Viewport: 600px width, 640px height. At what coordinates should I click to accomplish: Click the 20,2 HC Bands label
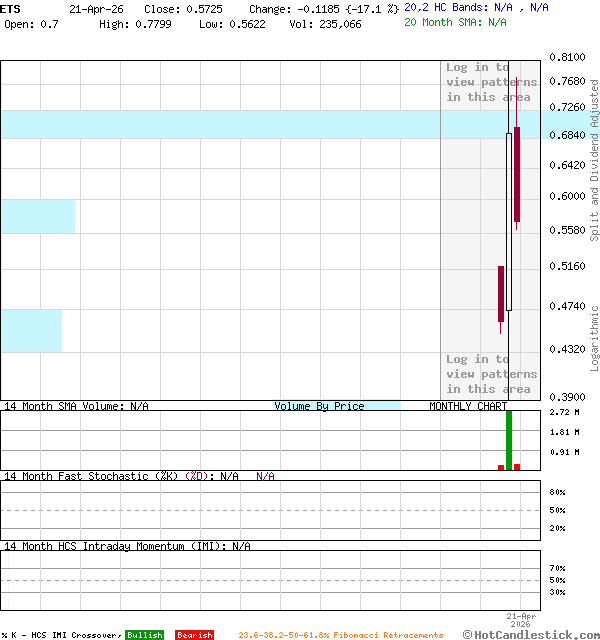(441, 7)
